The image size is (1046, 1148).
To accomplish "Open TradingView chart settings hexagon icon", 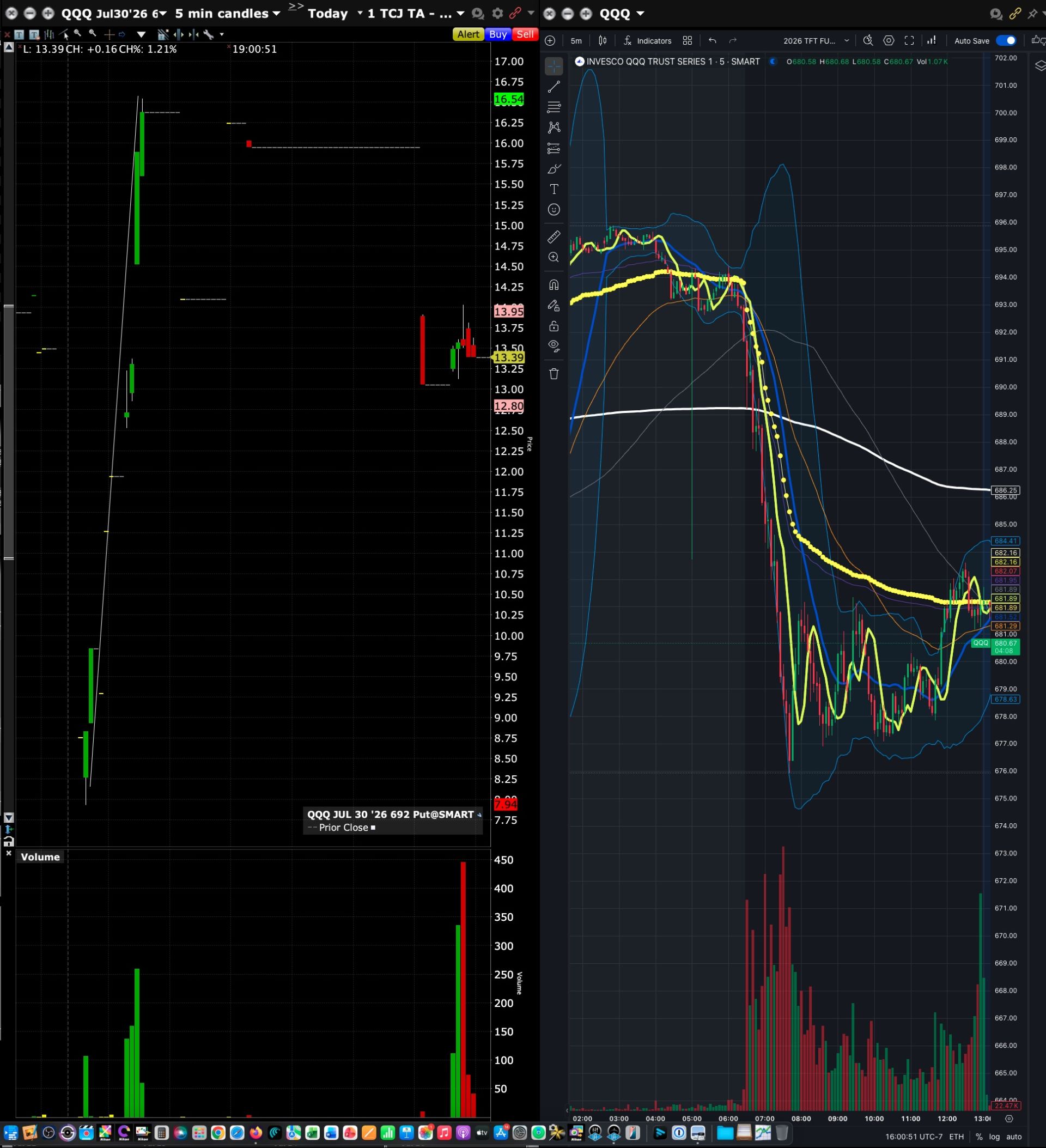I will [x=888, y=40].
